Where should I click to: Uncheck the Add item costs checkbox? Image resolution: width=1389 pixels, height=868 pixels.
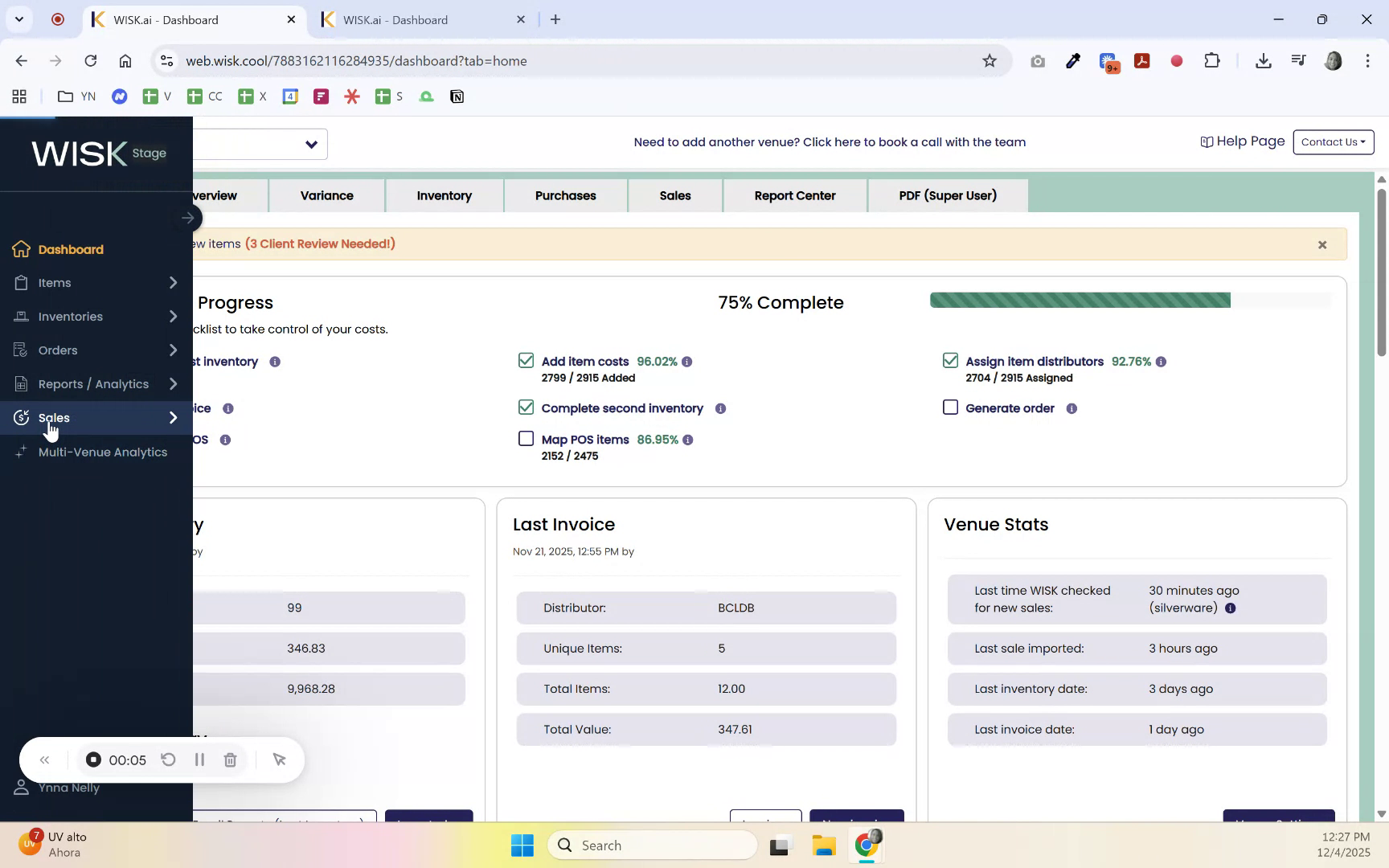tap(527, 361)
